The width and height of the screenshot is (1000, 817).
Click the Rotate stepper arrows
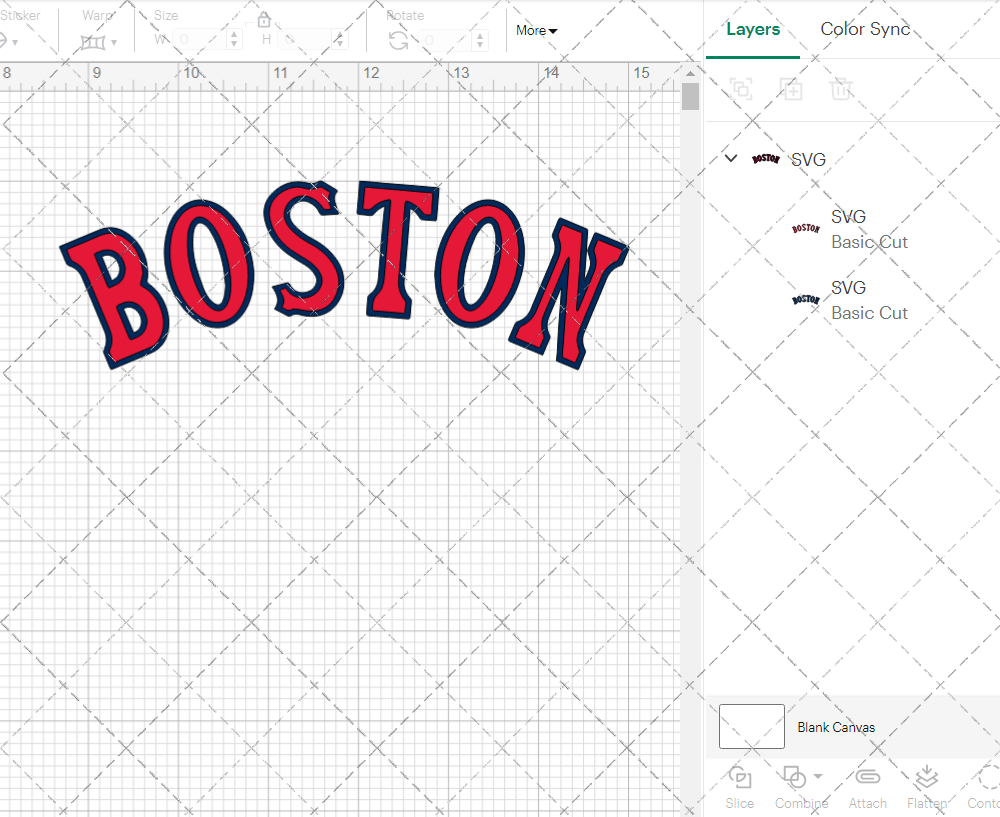(x=480, y=40)
